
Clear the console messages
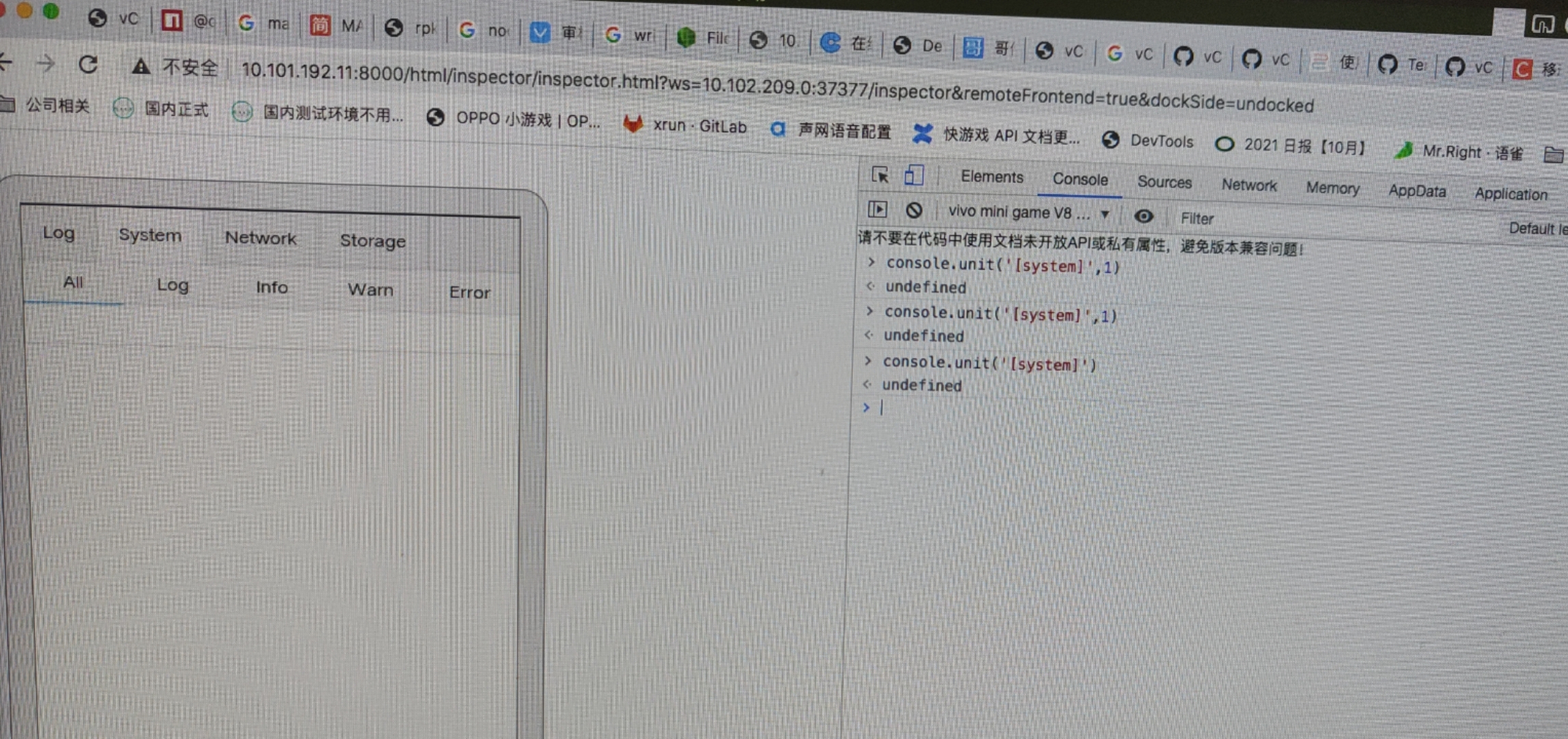coord(914,211)
